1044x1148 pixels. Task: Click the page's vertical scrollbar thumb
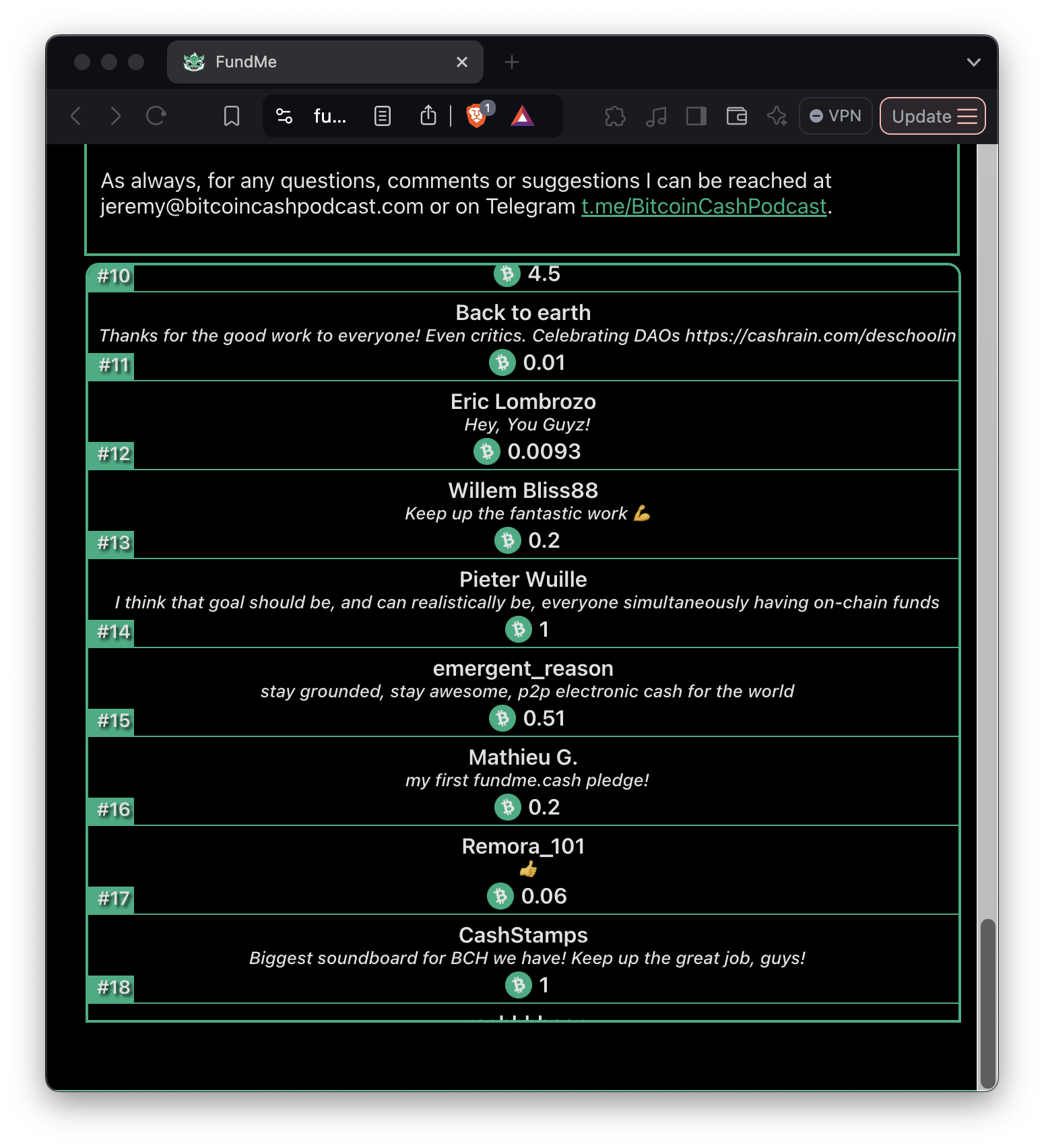click(987, 1003)
